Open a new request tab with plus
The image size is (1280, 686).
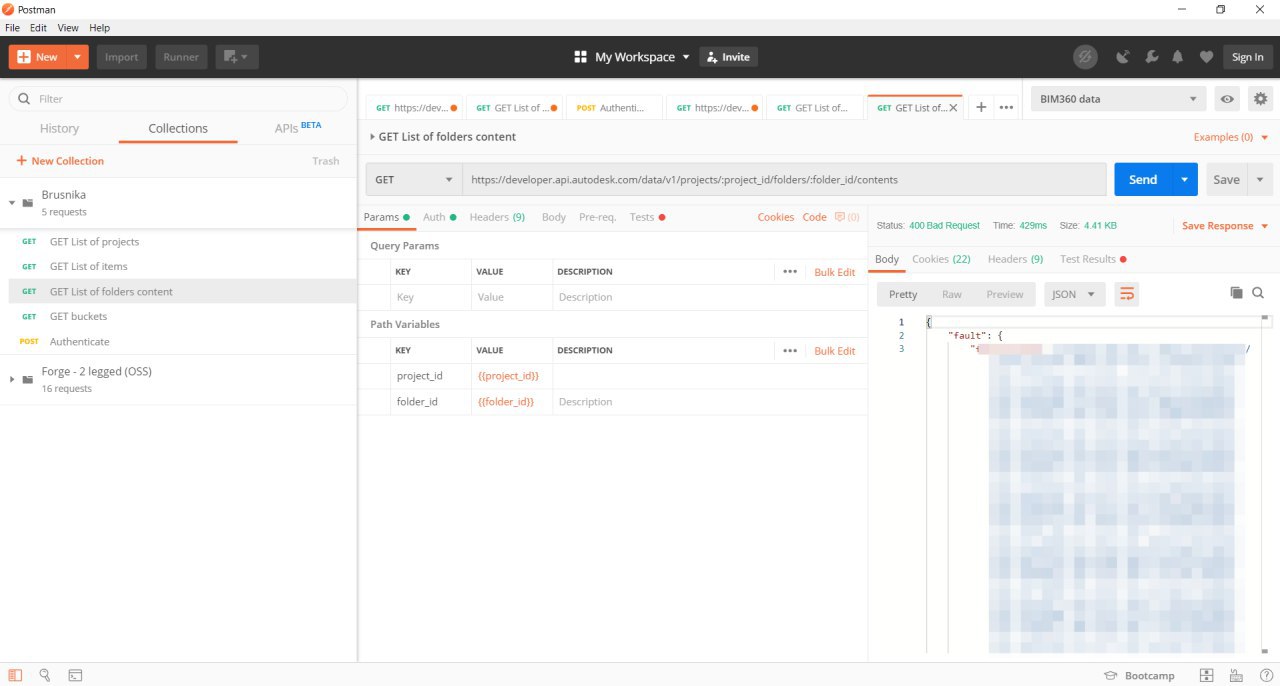click(981, 107)
